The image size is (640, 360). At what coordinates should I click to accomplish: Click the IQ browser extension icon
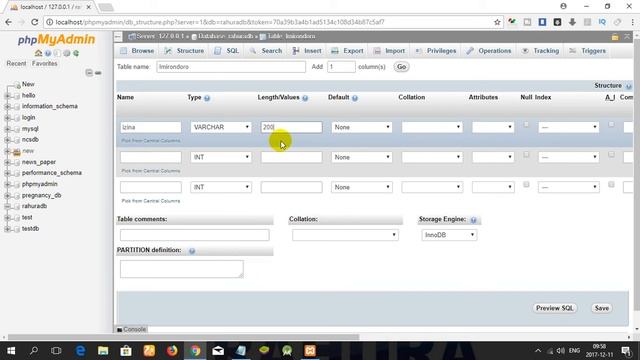[x=602, y=22]
